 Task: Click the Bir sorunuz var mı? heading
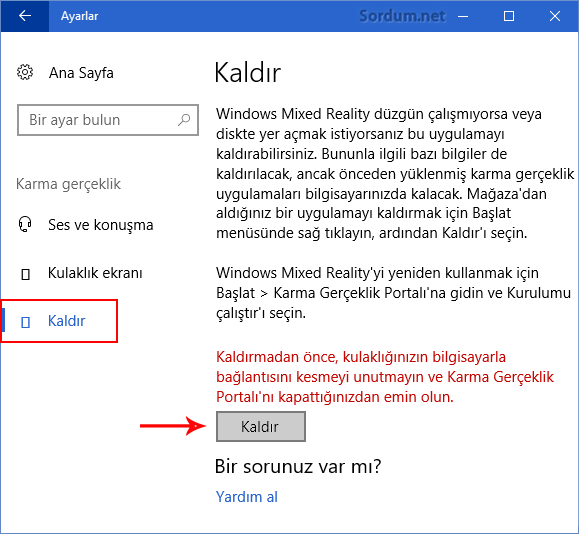click(298, 466)
